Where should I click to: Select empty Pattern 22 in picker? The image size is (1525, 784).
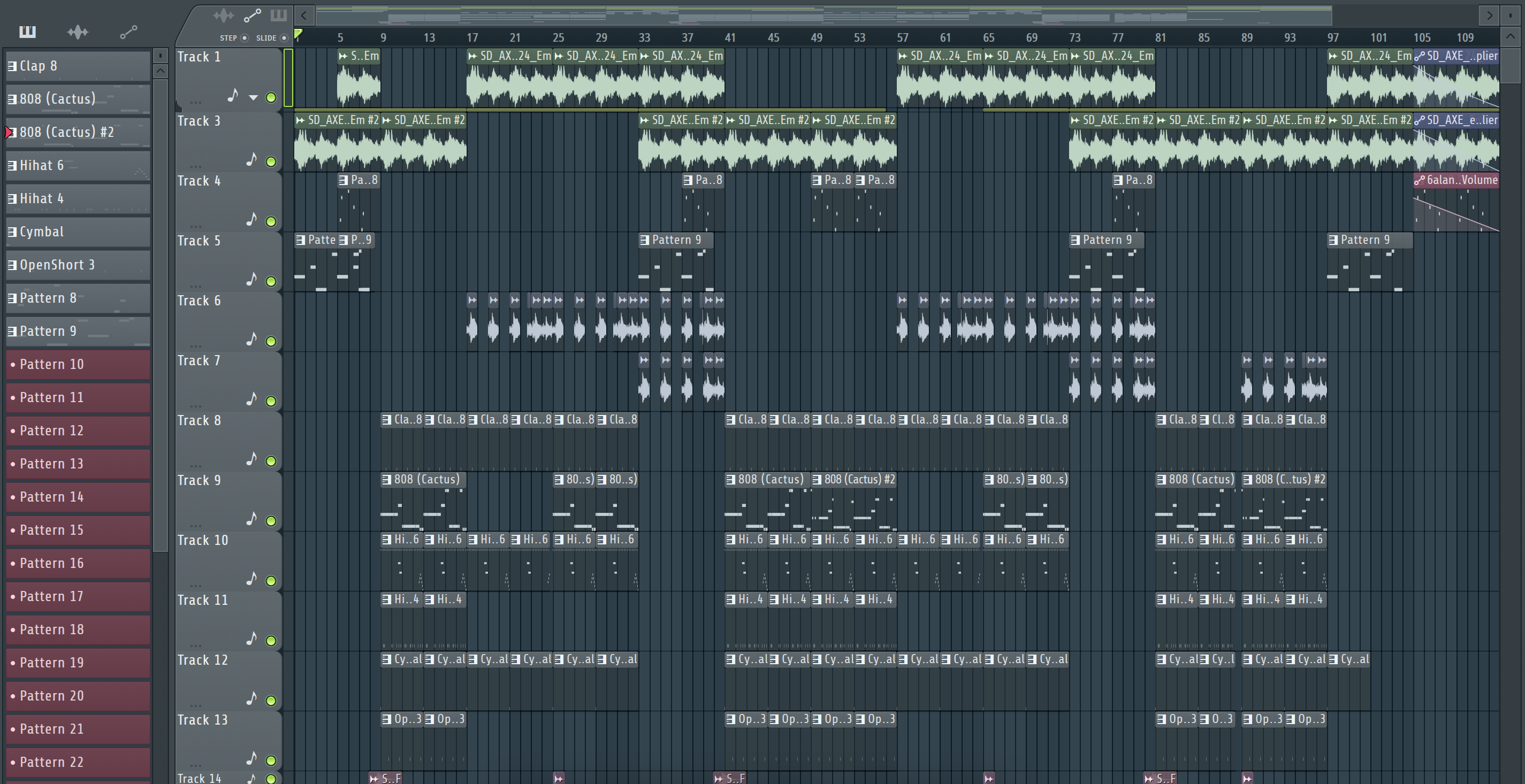tap(78, 762)
